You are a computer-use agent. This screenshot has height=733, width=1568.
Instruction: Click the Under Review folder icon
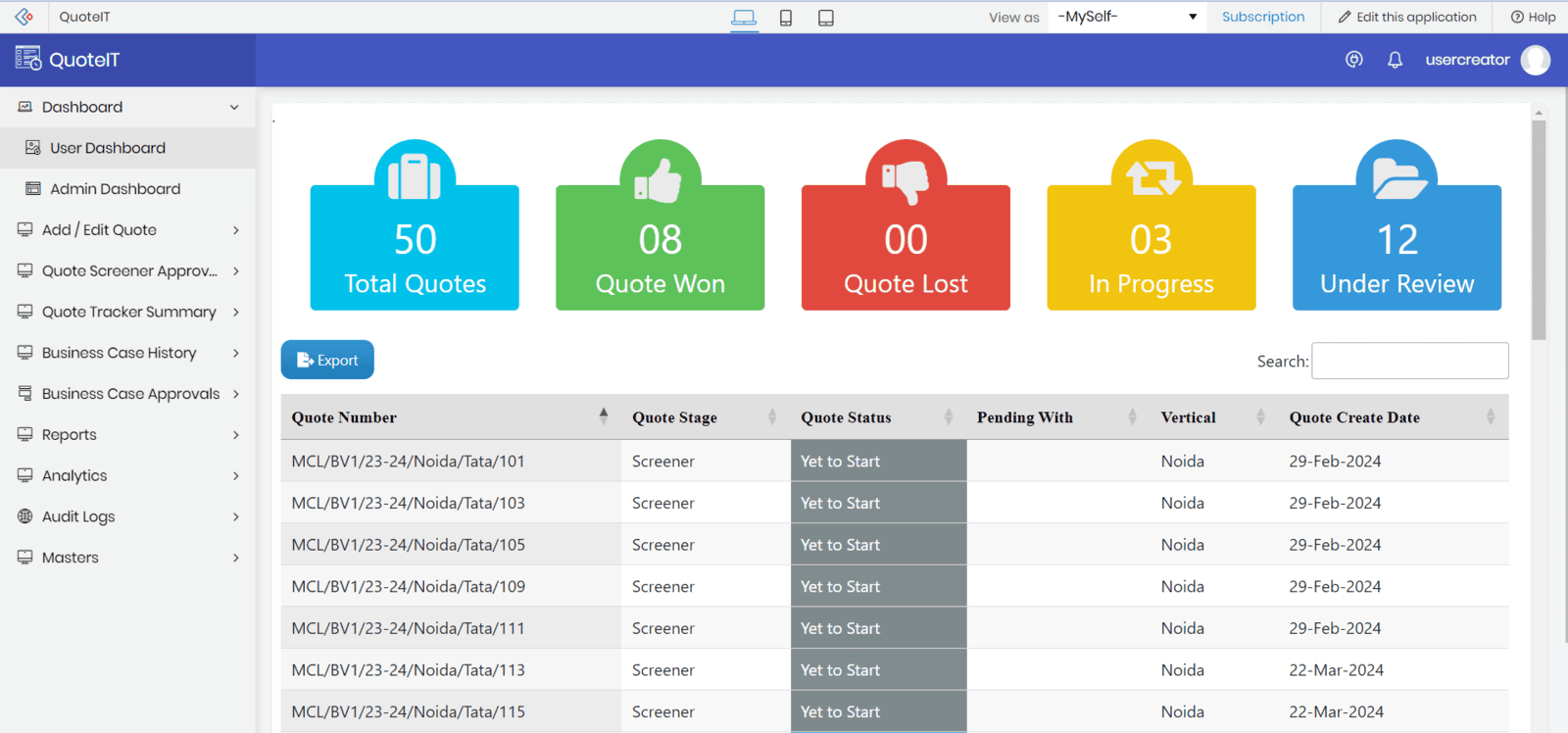tap(1396, 178)
